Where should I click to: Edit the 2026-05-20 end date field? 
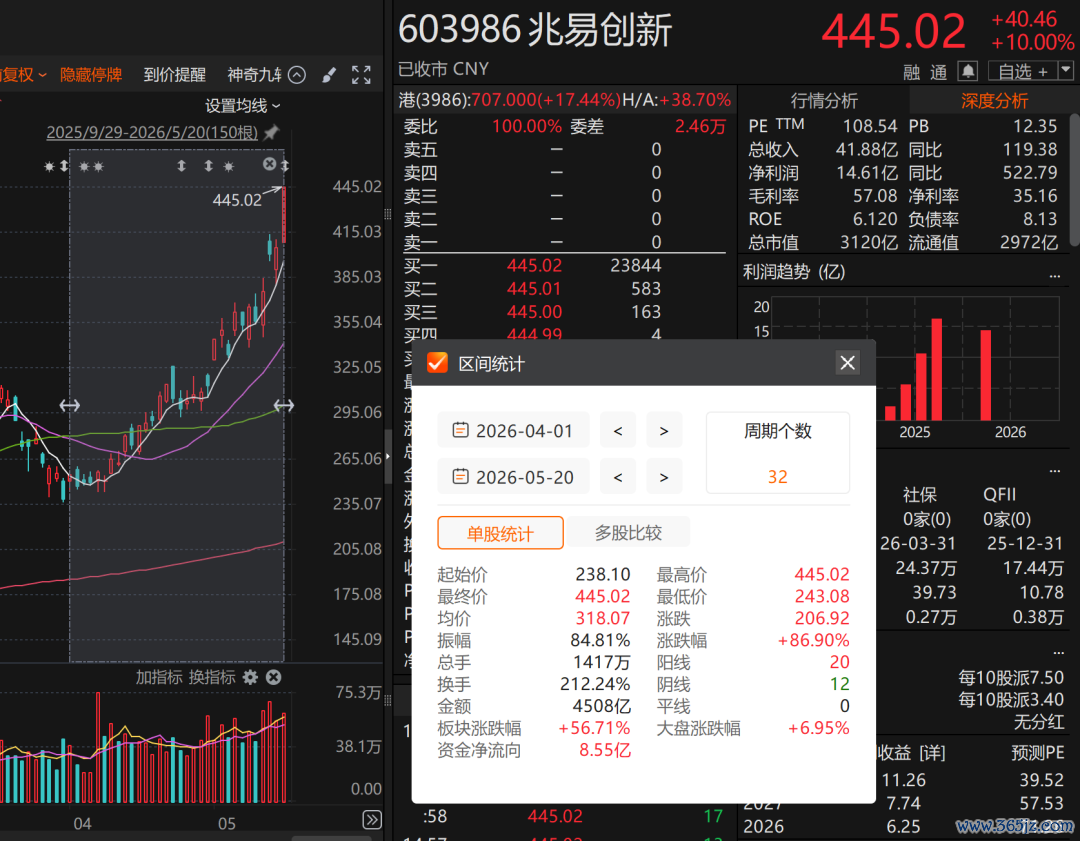pyautogui.click(x=513, y=477)
